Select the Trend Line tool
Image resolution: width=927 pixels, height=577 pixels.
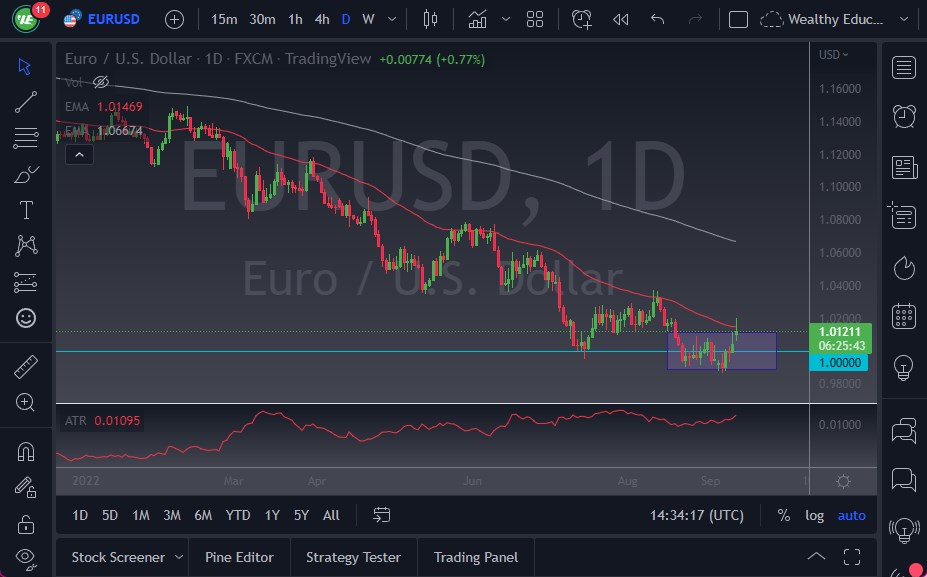tap(25, 102)
